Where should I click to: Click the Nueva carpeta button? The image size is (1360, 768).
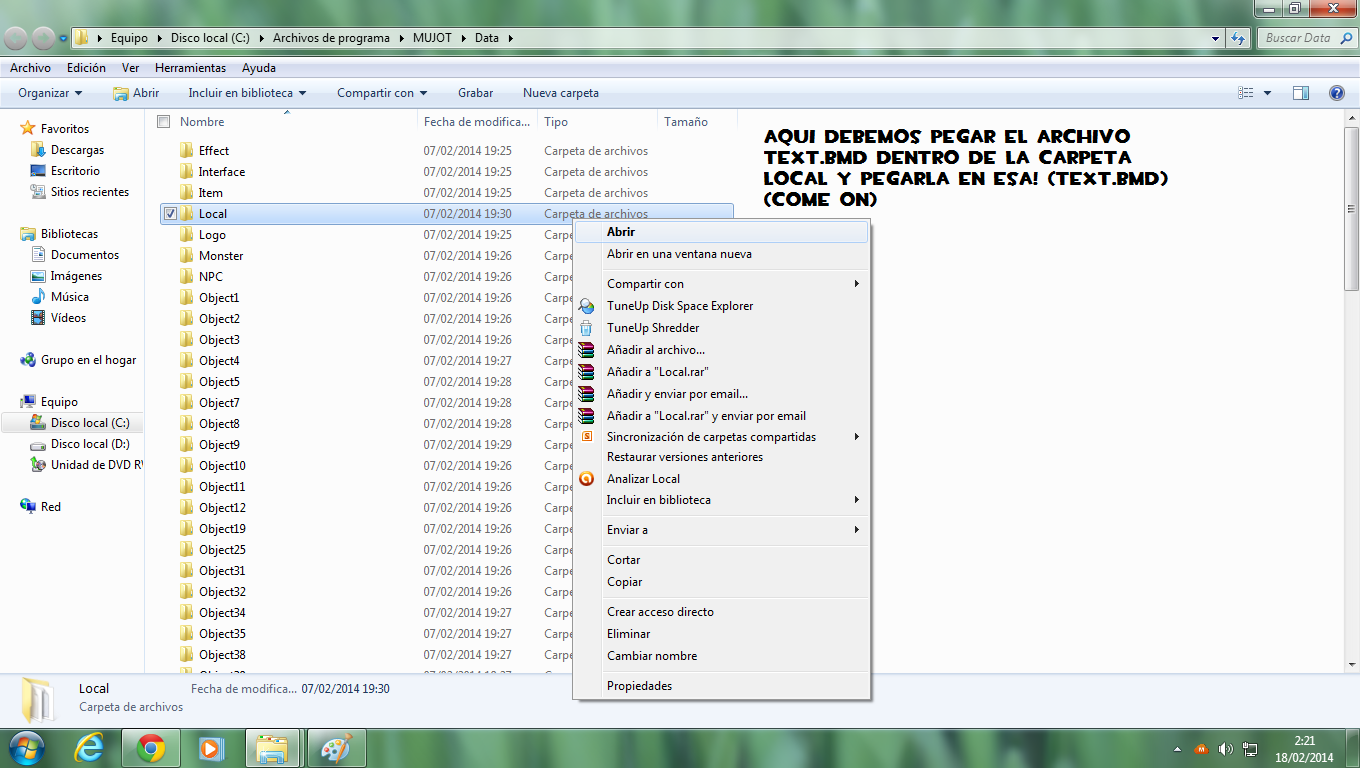pyautogui.click(x=560, y=93)
